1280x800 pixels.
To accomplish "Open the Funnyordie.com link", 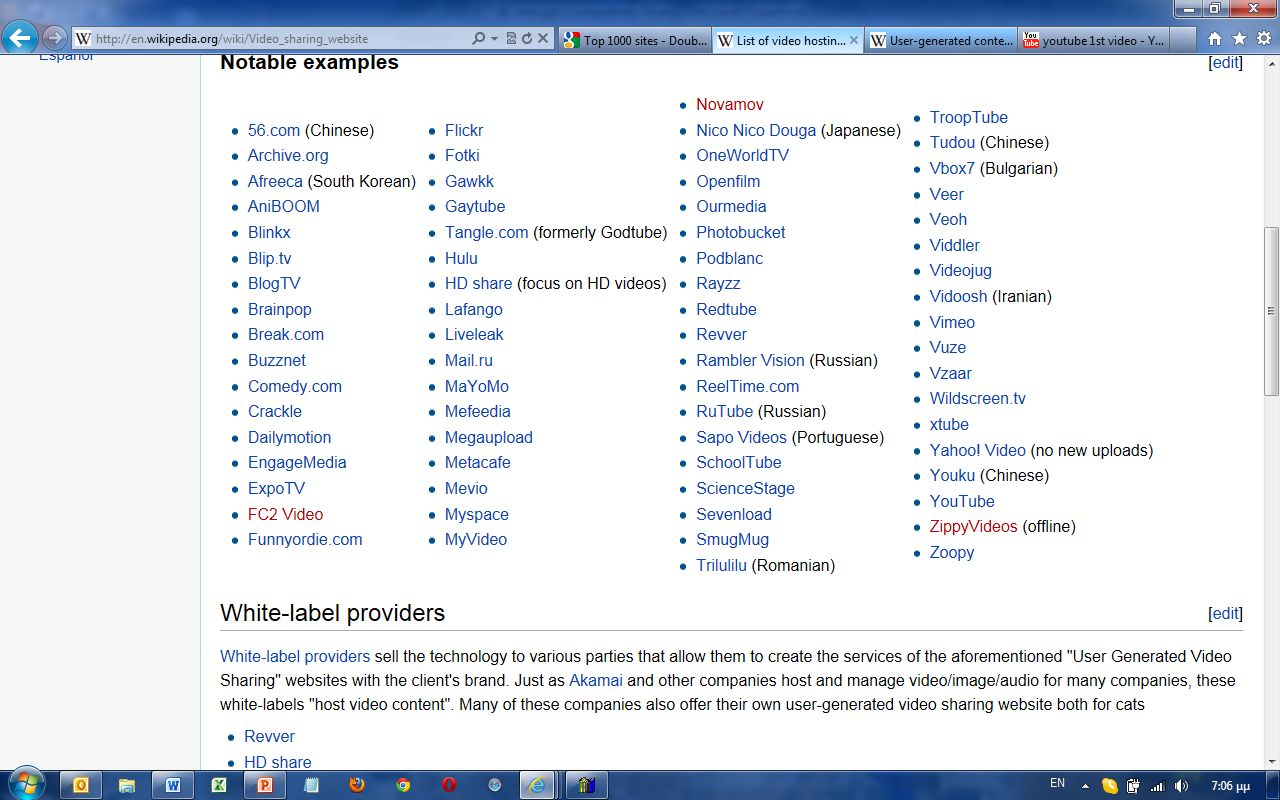I will pyautogui.click(x=305, y=539).
